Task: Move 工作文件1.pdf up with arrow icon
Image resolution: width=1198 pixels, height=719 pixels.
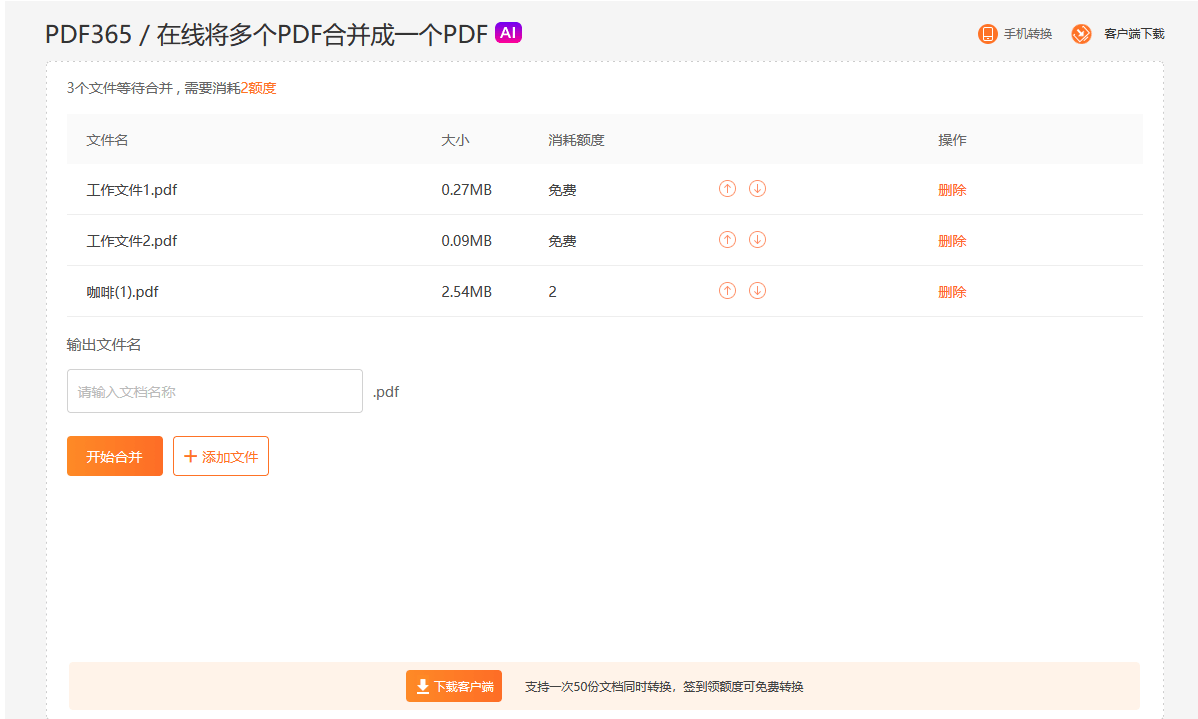Action: pos(727,188)
